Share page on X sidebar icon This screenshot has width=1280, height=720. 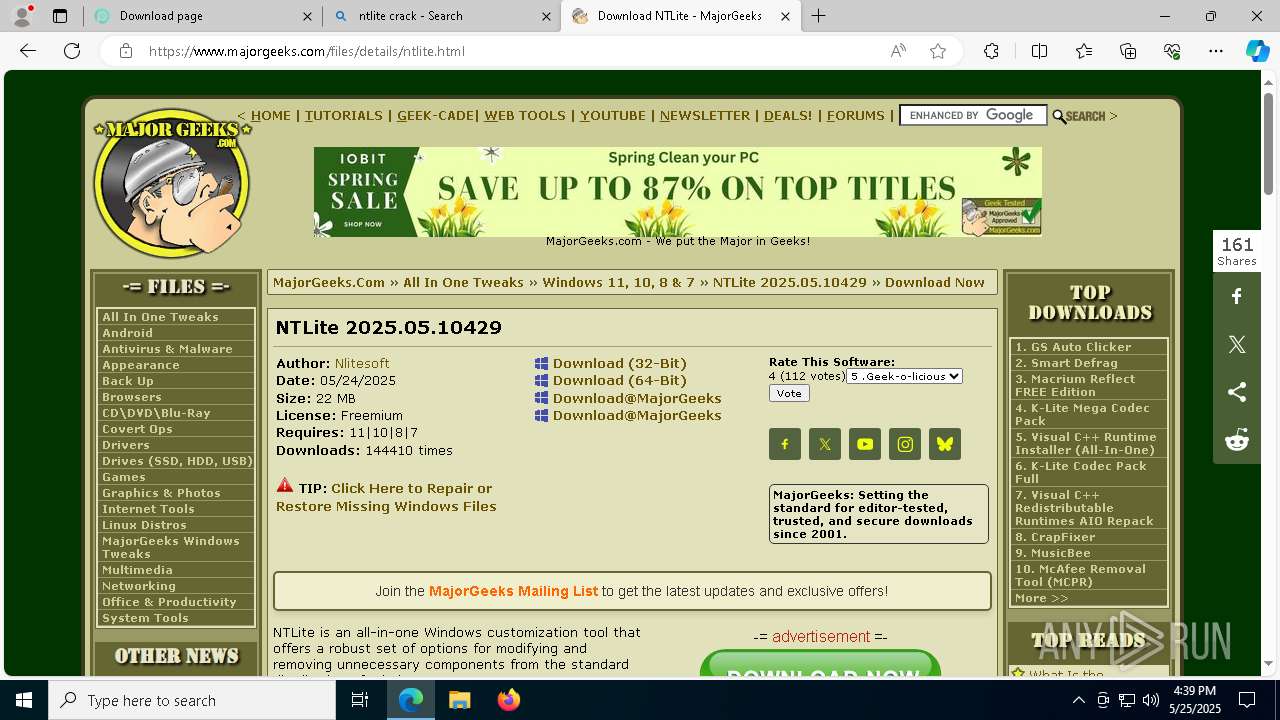1237,345
